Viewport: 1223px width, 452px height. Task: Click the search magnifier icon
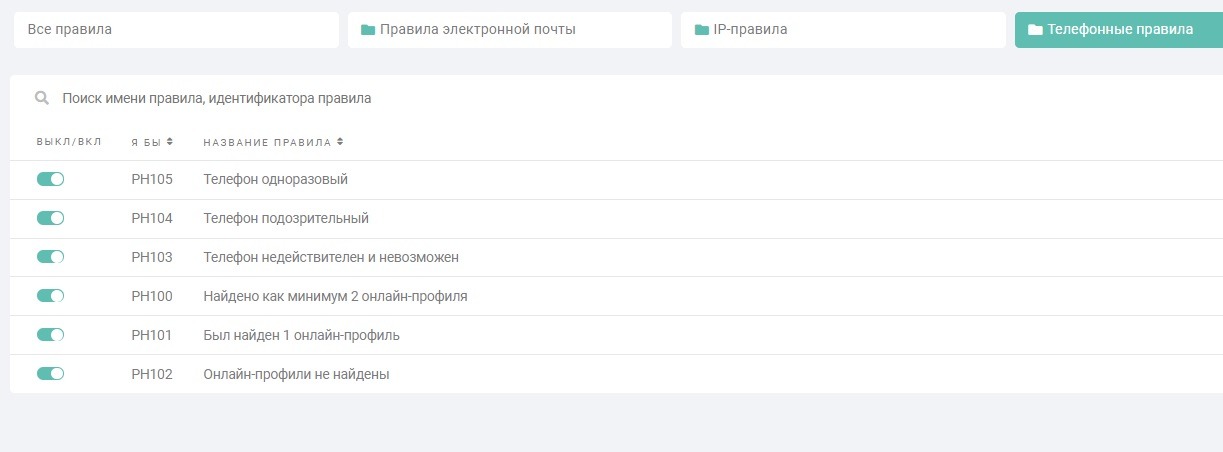point(42,99)
